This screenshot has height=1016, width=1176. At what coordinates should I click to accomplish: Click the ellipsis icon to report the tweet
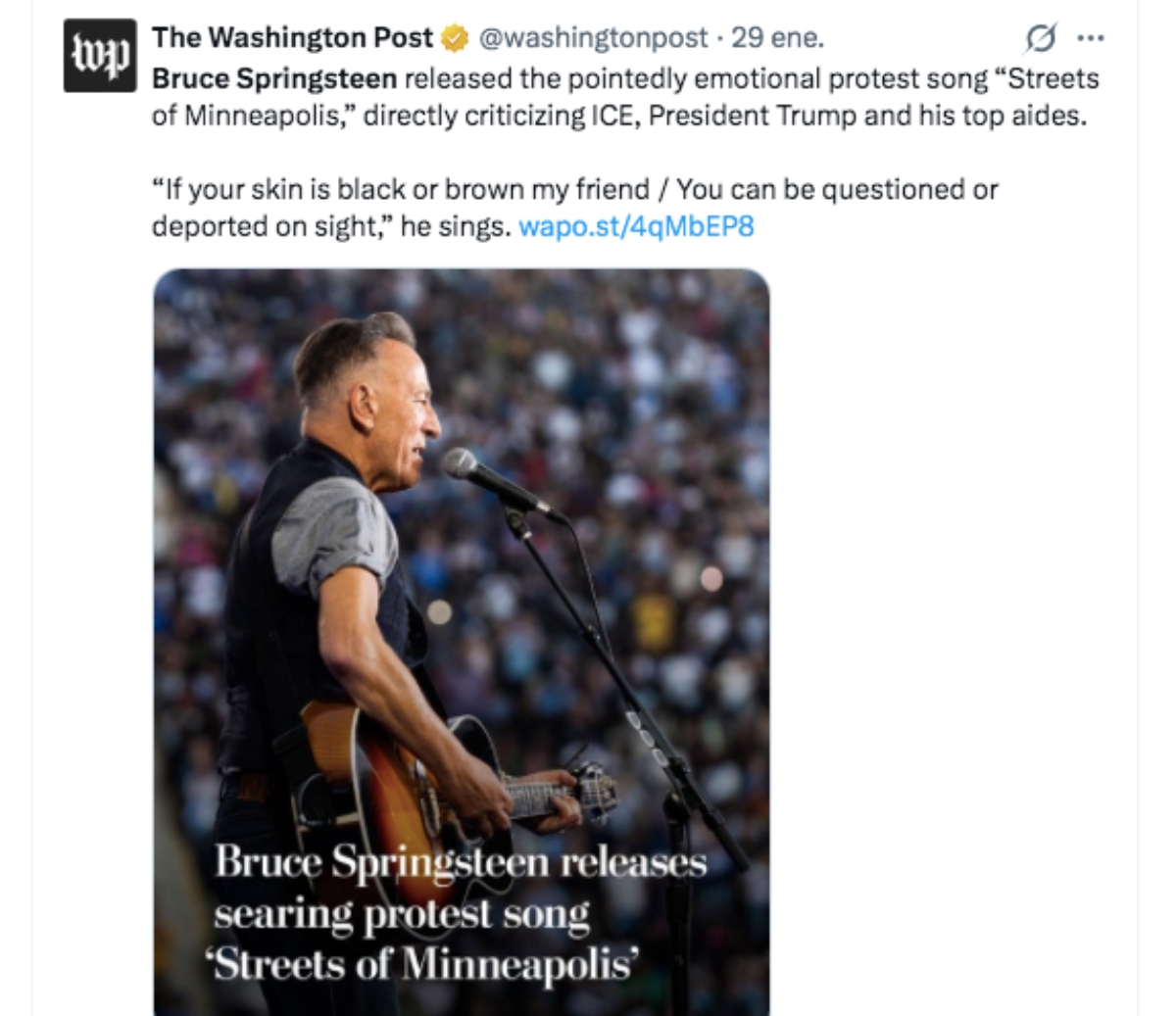click(x=1091, y=37)
